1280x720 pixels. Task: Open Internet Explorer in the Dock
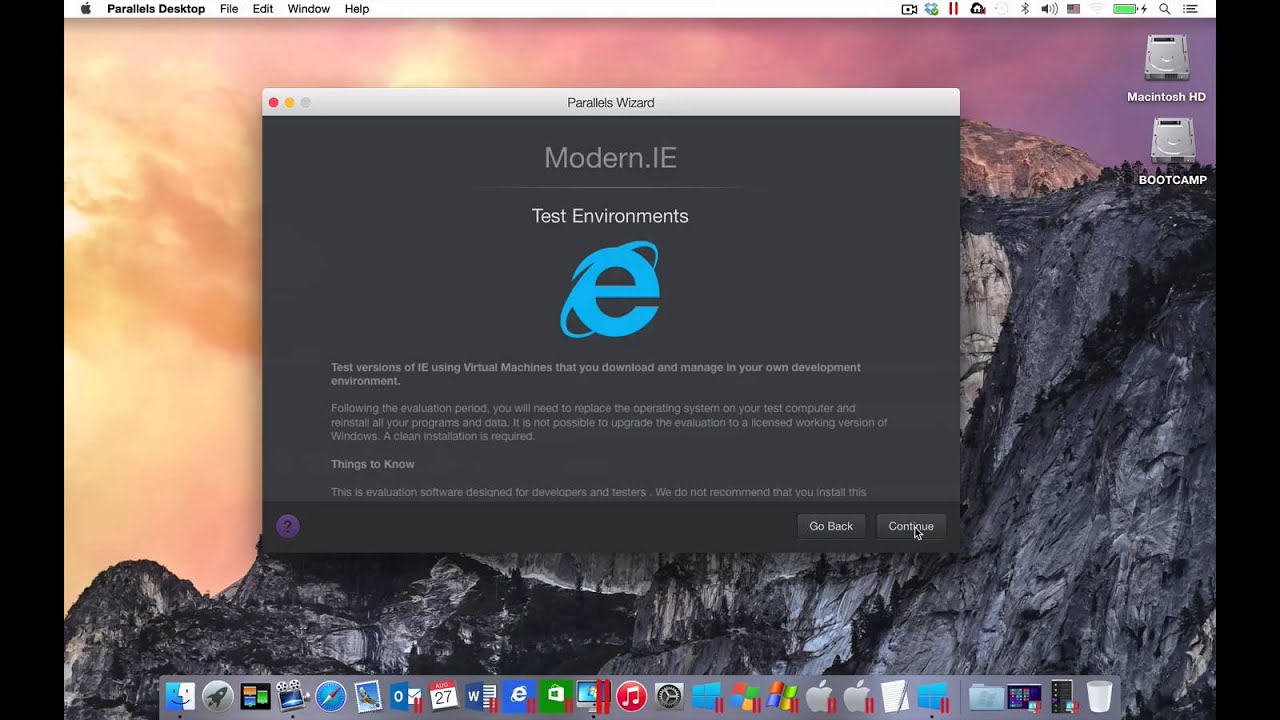click(x=519, y=696)
